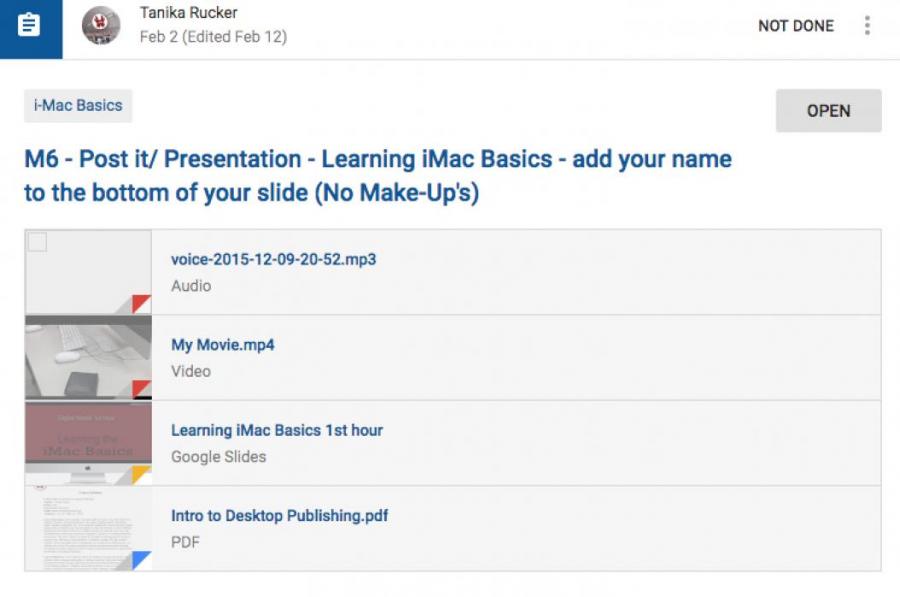
Task: Click the yellow Slides corner icon
Action: [x=143, y=476]
